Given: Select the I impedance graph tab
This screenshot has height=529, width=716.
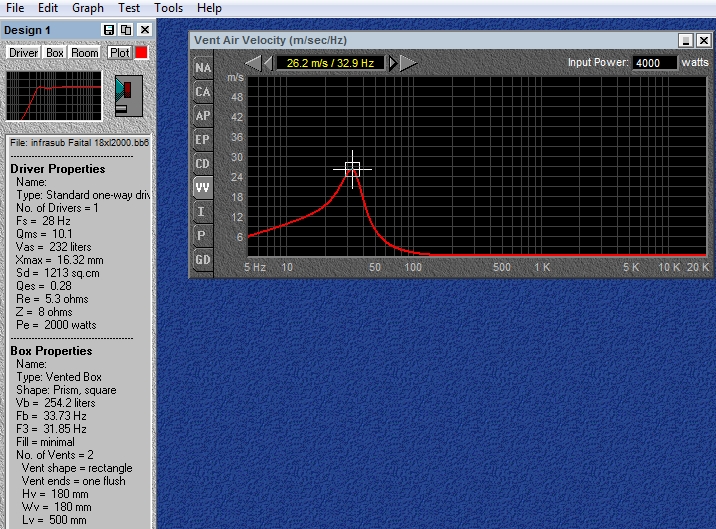Looking at the screenshot, I should click(203, 212).
